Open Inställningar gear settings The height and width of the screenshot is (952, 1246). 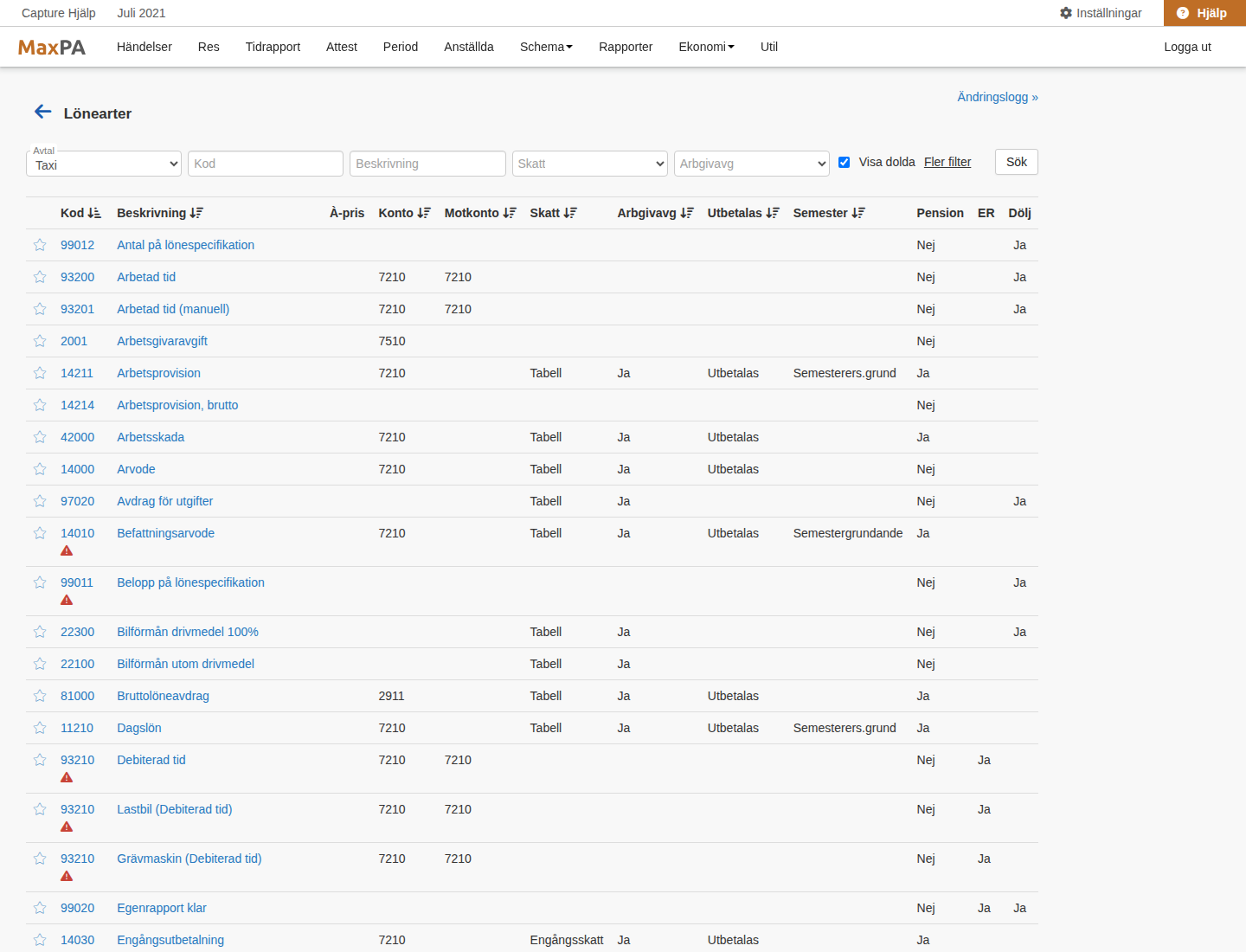point(1101,13)
